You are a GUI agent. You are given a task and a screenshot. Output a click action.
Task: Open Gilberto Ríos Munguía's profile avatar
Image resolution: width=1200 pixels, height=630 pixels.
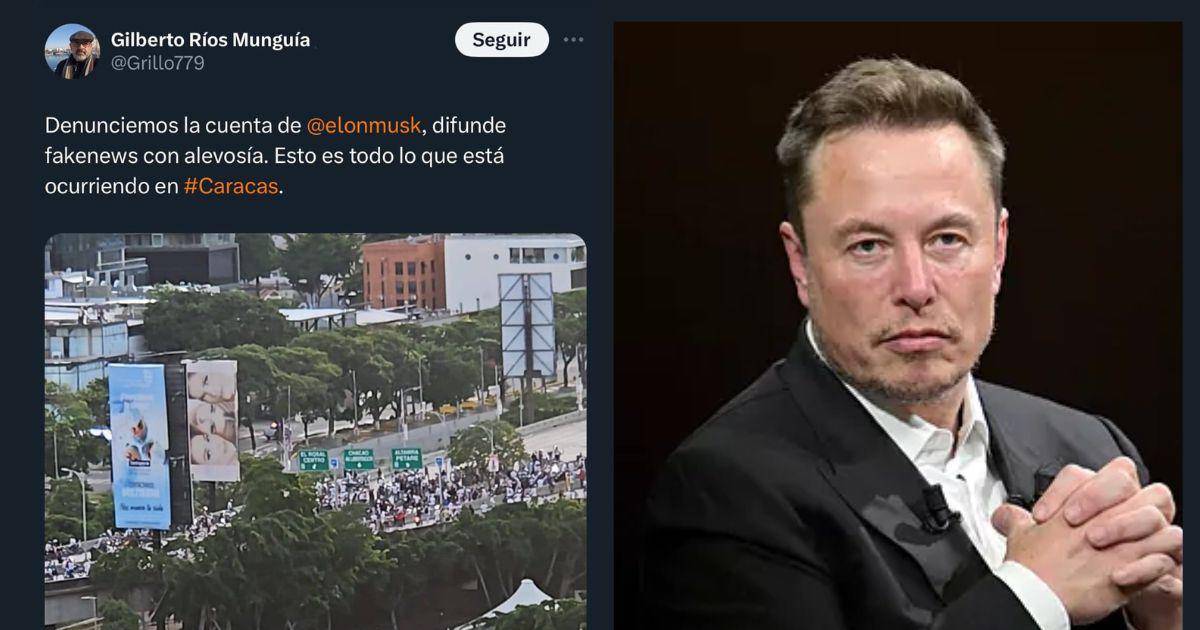point(72,50)
